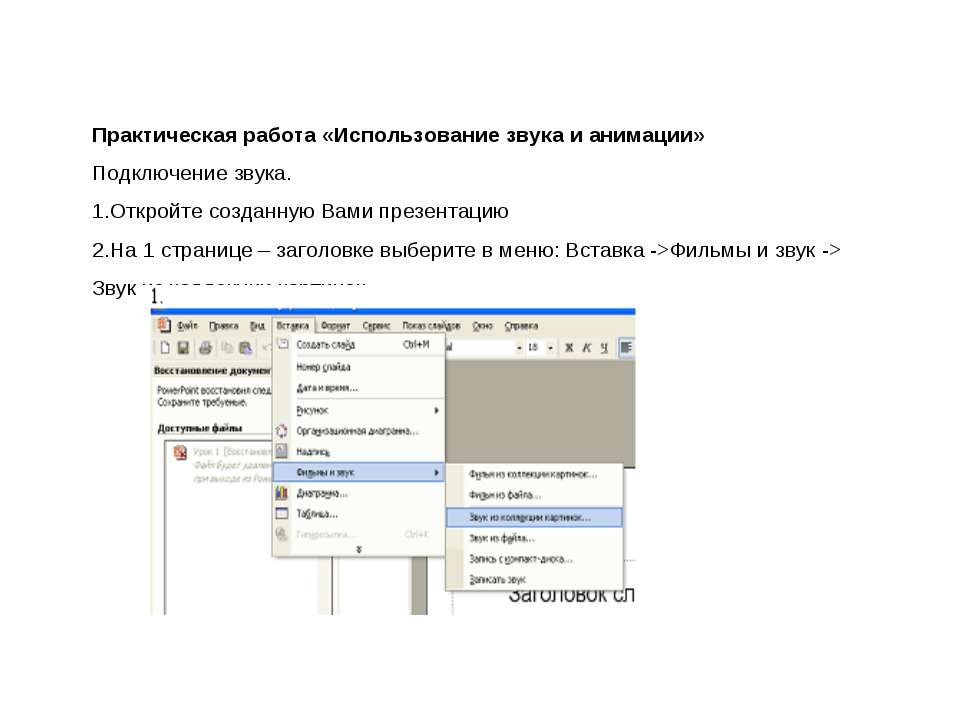Open the Сервис menu

pyautogui.click(x=377, y=326)
